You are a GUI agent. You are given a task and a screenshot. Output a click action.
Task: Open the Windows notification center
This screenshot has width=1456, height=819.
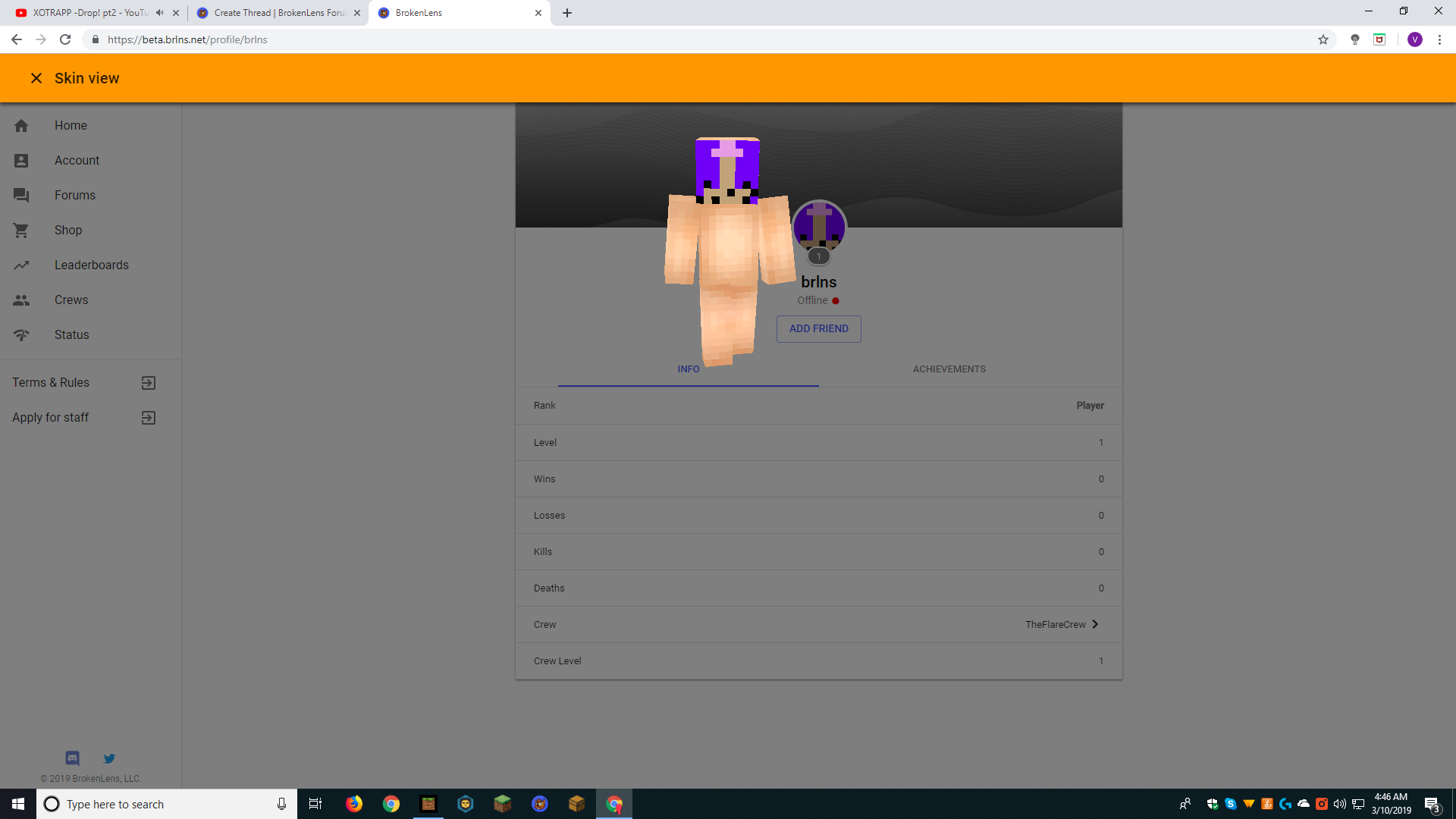coord(1432,804)
